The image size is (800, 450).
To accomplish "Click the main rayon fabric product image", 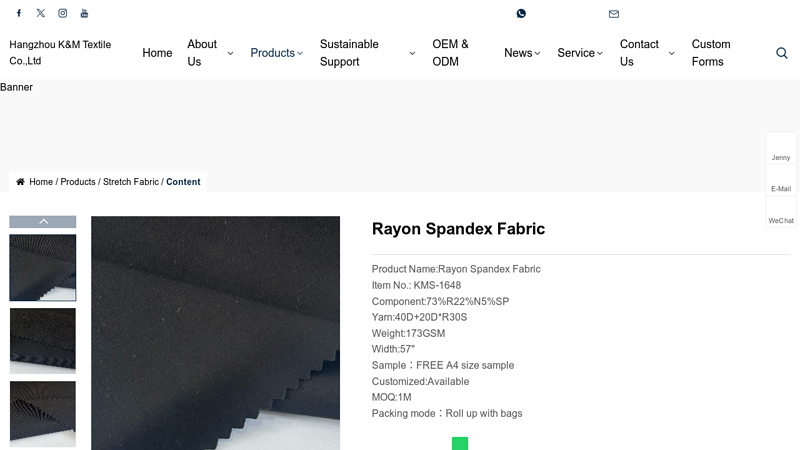I will [x=215, y=333].
